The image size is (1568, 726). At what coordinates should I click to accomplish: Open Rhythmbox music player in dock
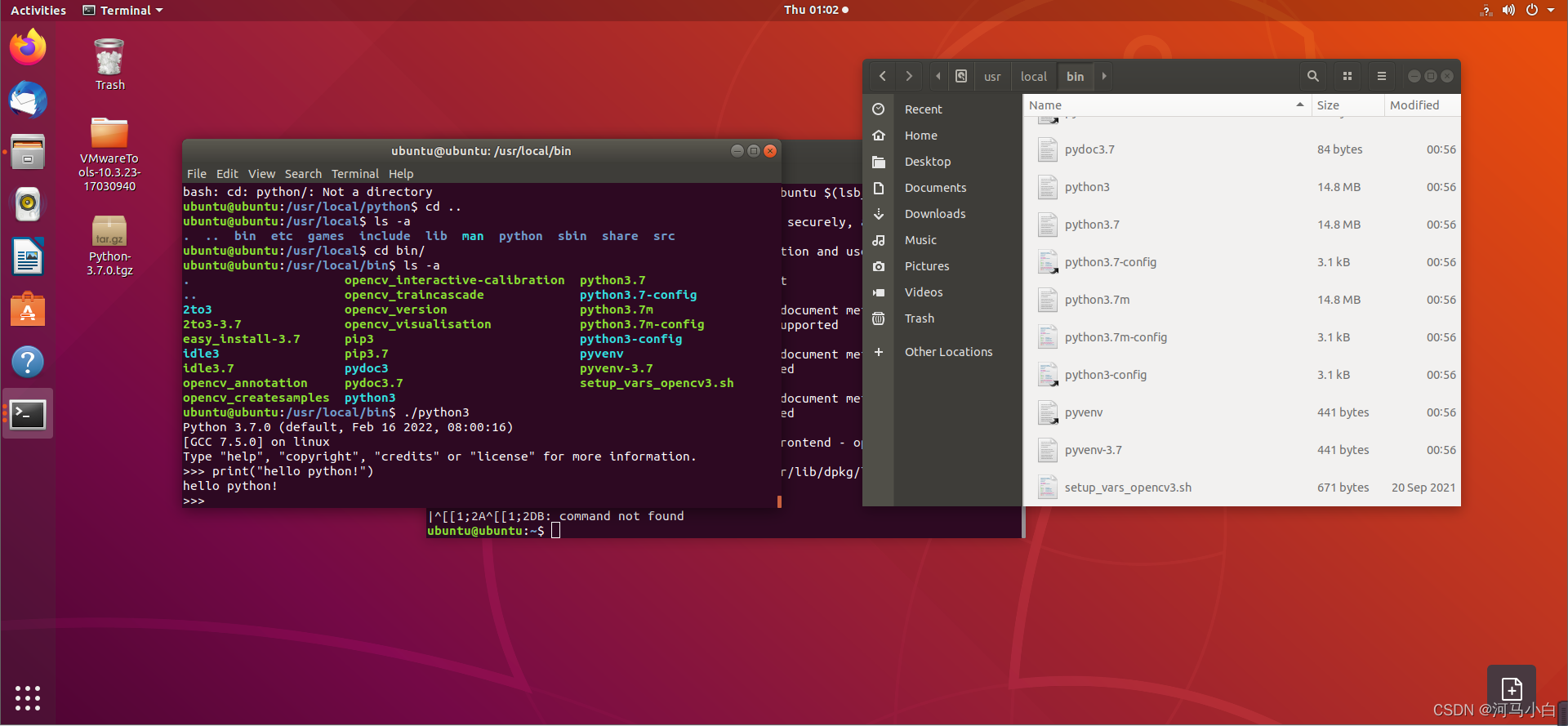tap(28, 204)
